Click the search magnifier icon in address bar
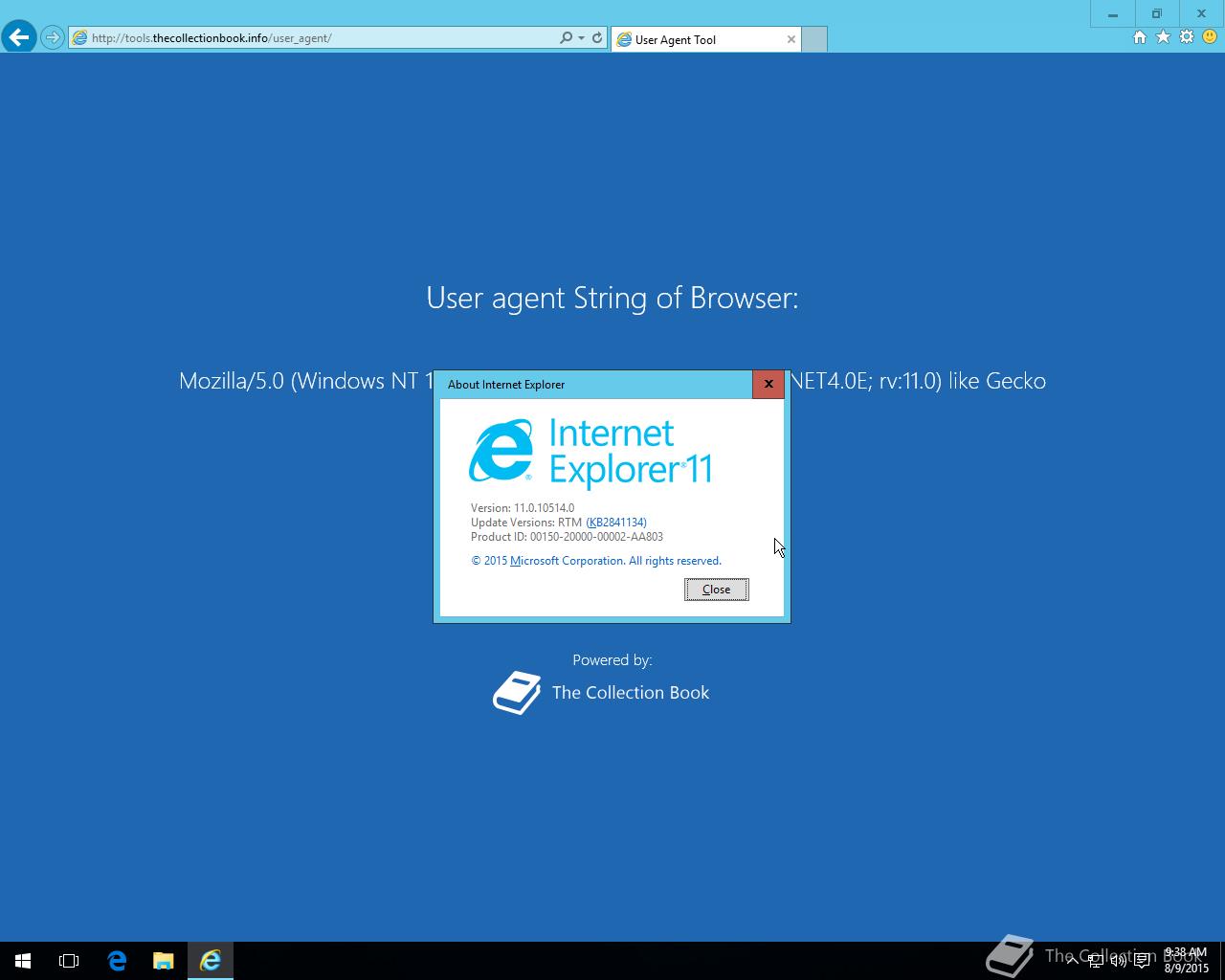 566,38
